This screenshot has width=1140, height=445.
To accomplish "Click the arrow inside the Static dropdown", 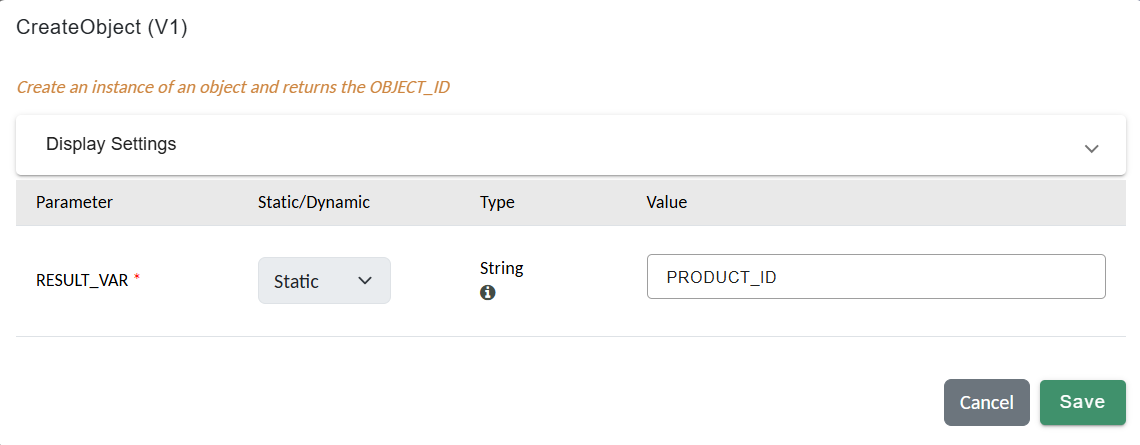I will 365,281.
